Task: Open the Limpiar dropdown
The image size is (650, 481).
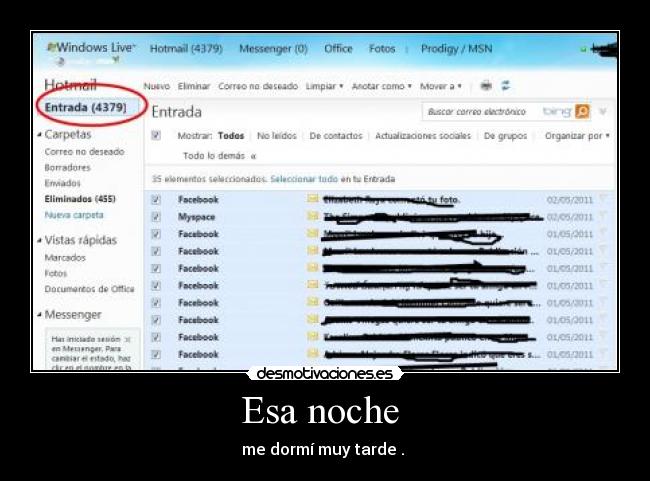Action: tap(325, 86)
